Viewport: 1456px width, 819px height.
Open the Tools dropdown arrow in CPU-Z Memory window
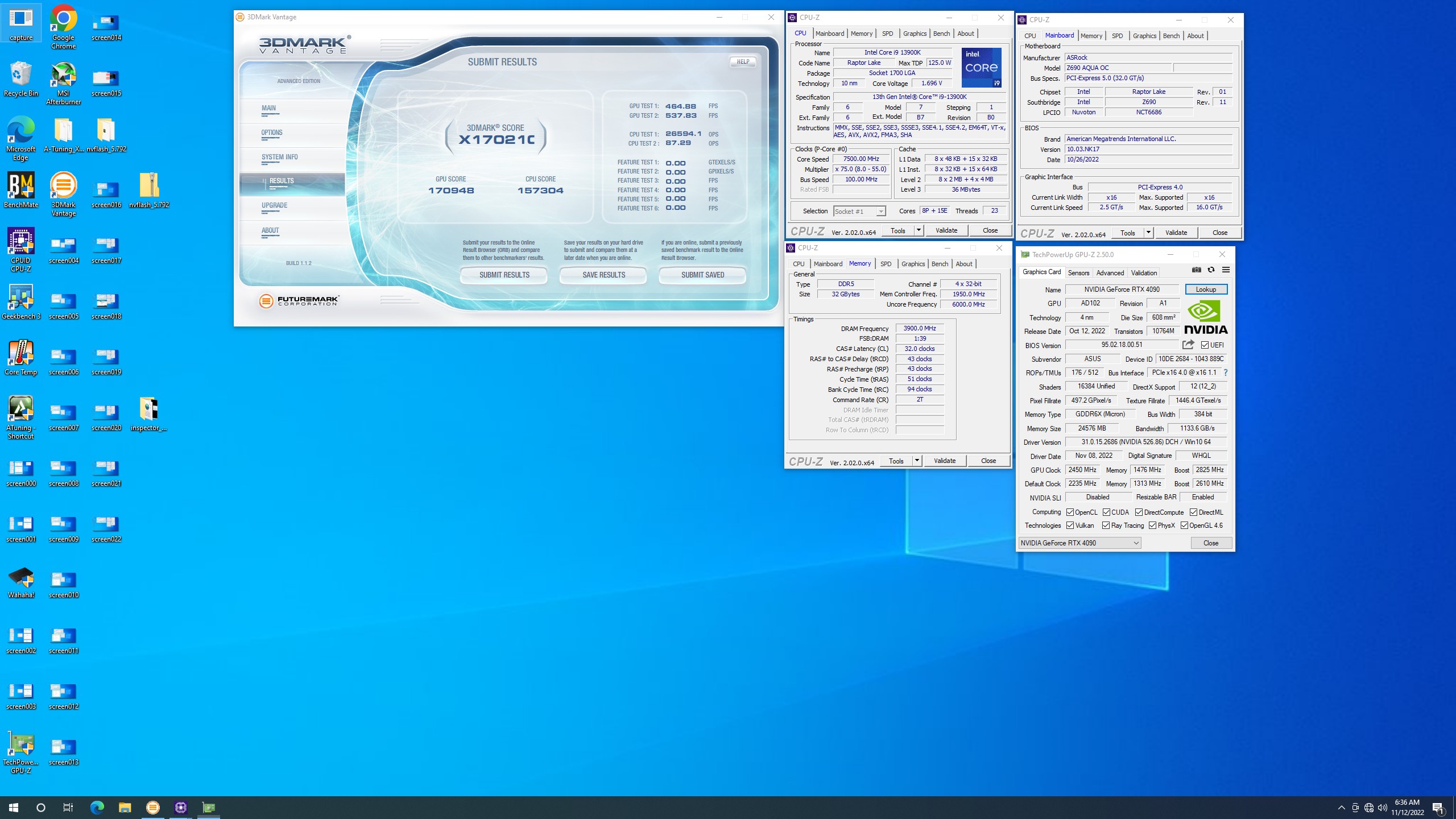(x=916, y=461)
